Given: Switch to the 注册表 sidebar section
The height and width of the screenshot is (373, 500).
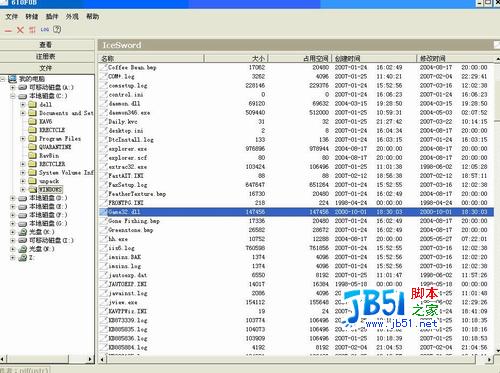Looking at the screenshot, I should coord(47,56).
